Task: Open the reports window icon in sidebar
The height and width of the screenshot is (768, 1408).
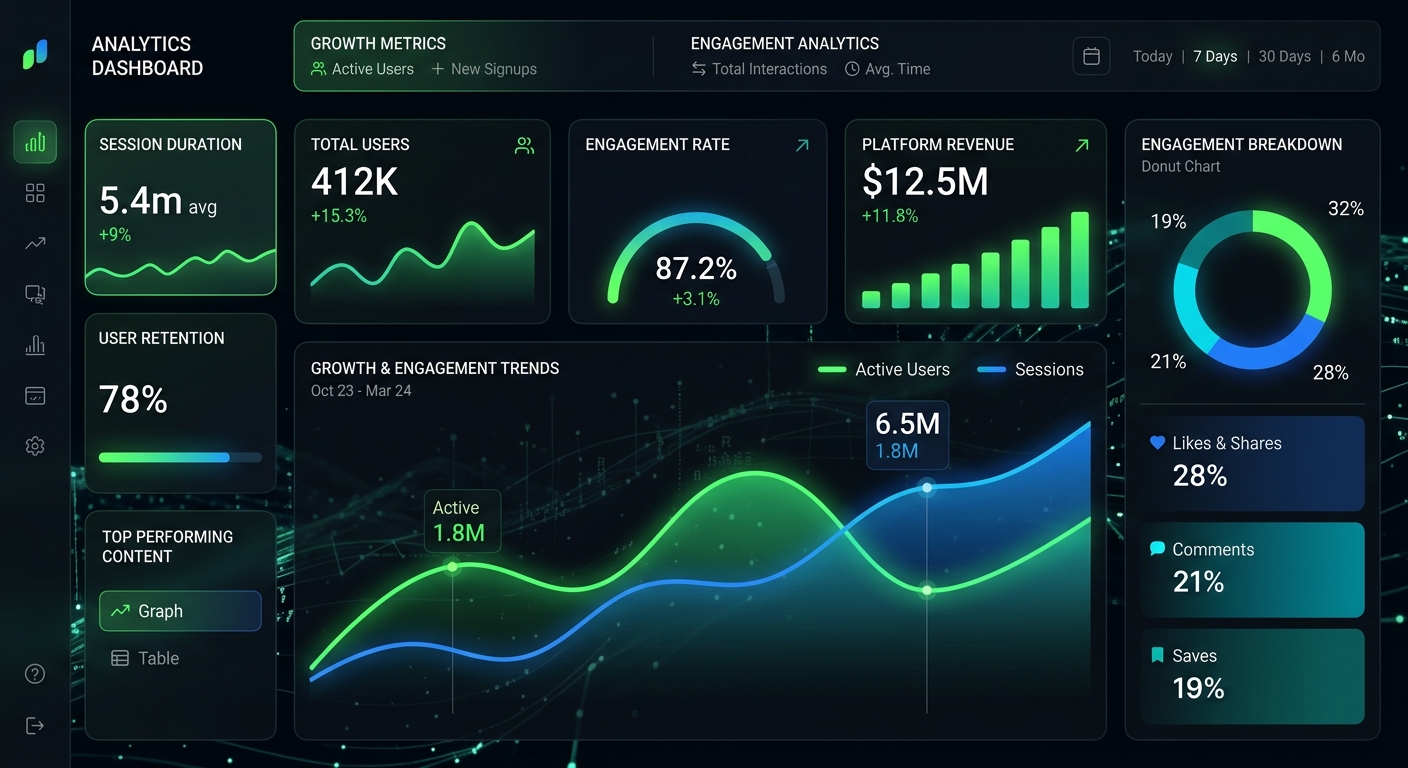Action: click(34, 395)
